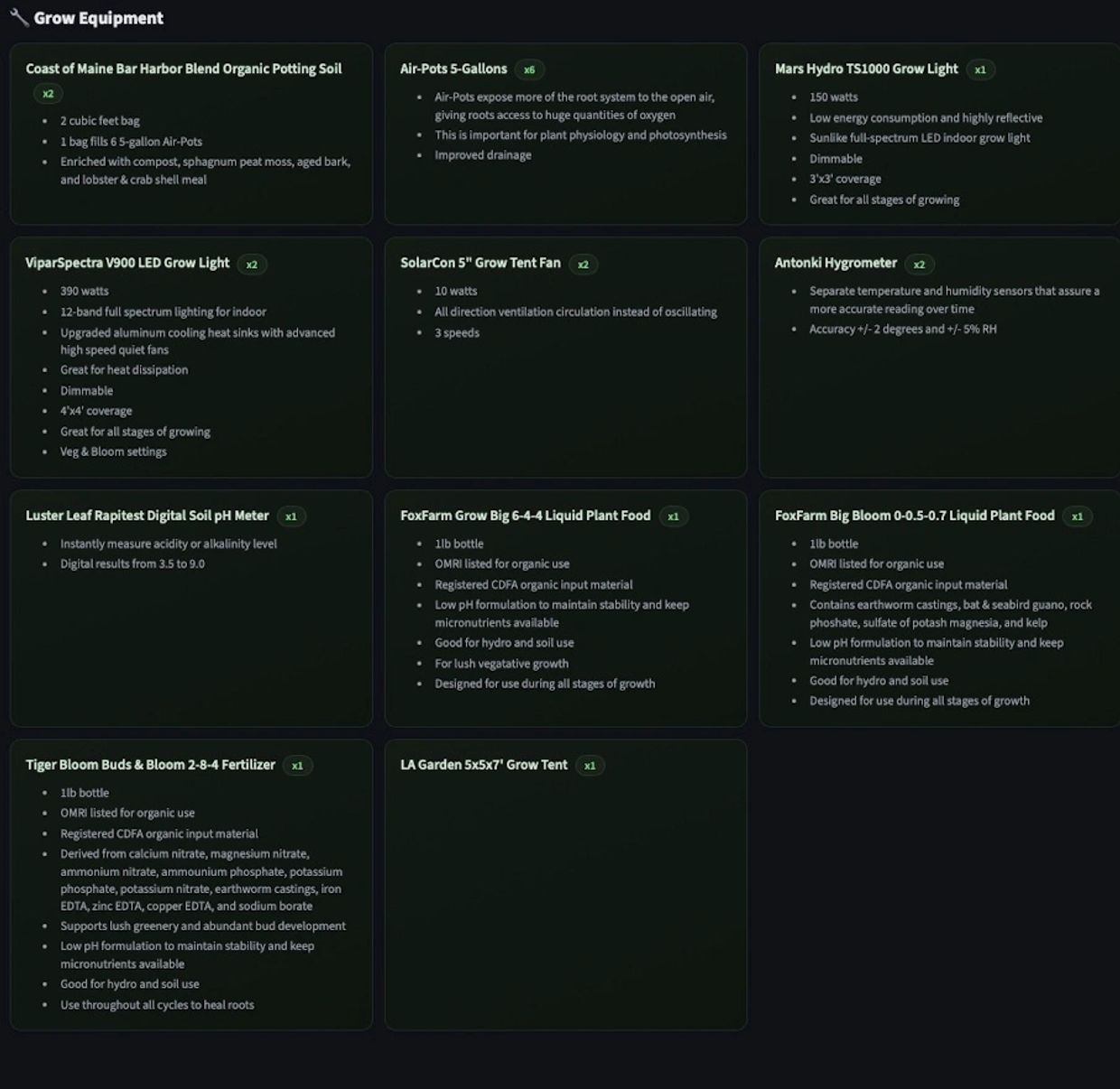Open the Coast of Maine Bar Harbor Blend title
Screen dimensions: 1120x1089
[x=183, y=69]
